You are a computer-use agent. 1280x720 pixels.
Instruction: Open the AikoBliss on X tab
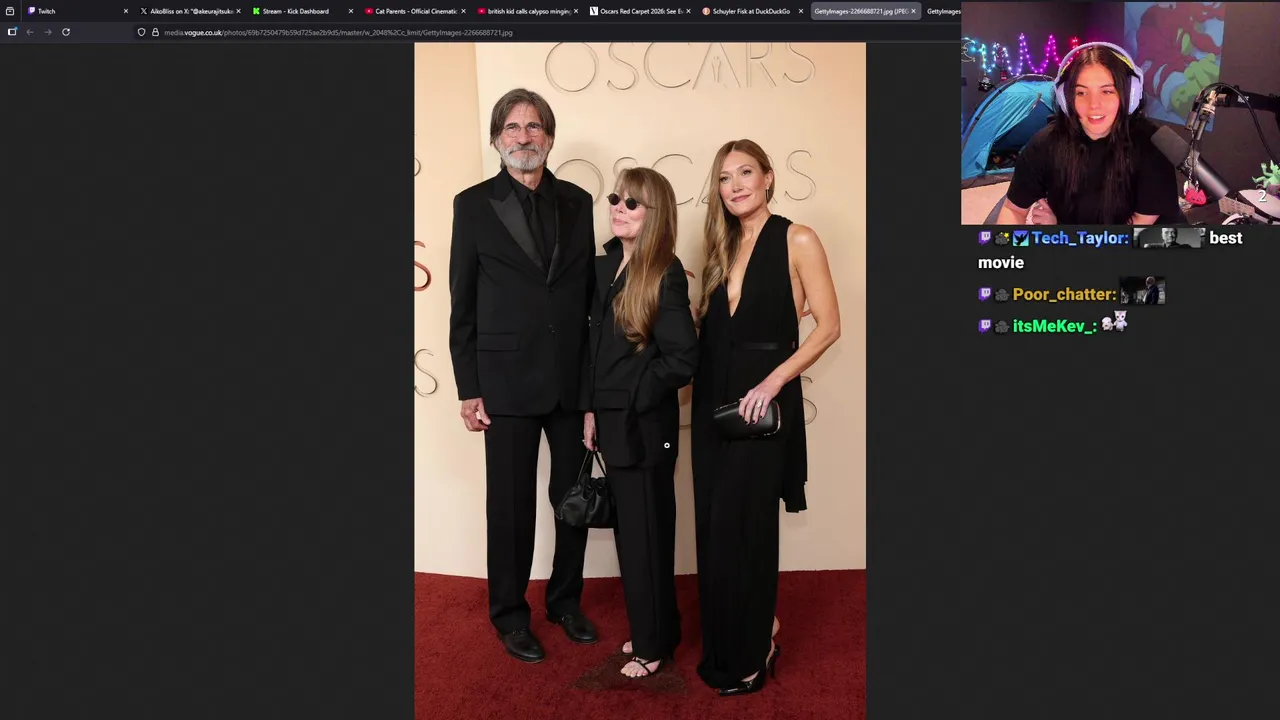tap(188, 11)
